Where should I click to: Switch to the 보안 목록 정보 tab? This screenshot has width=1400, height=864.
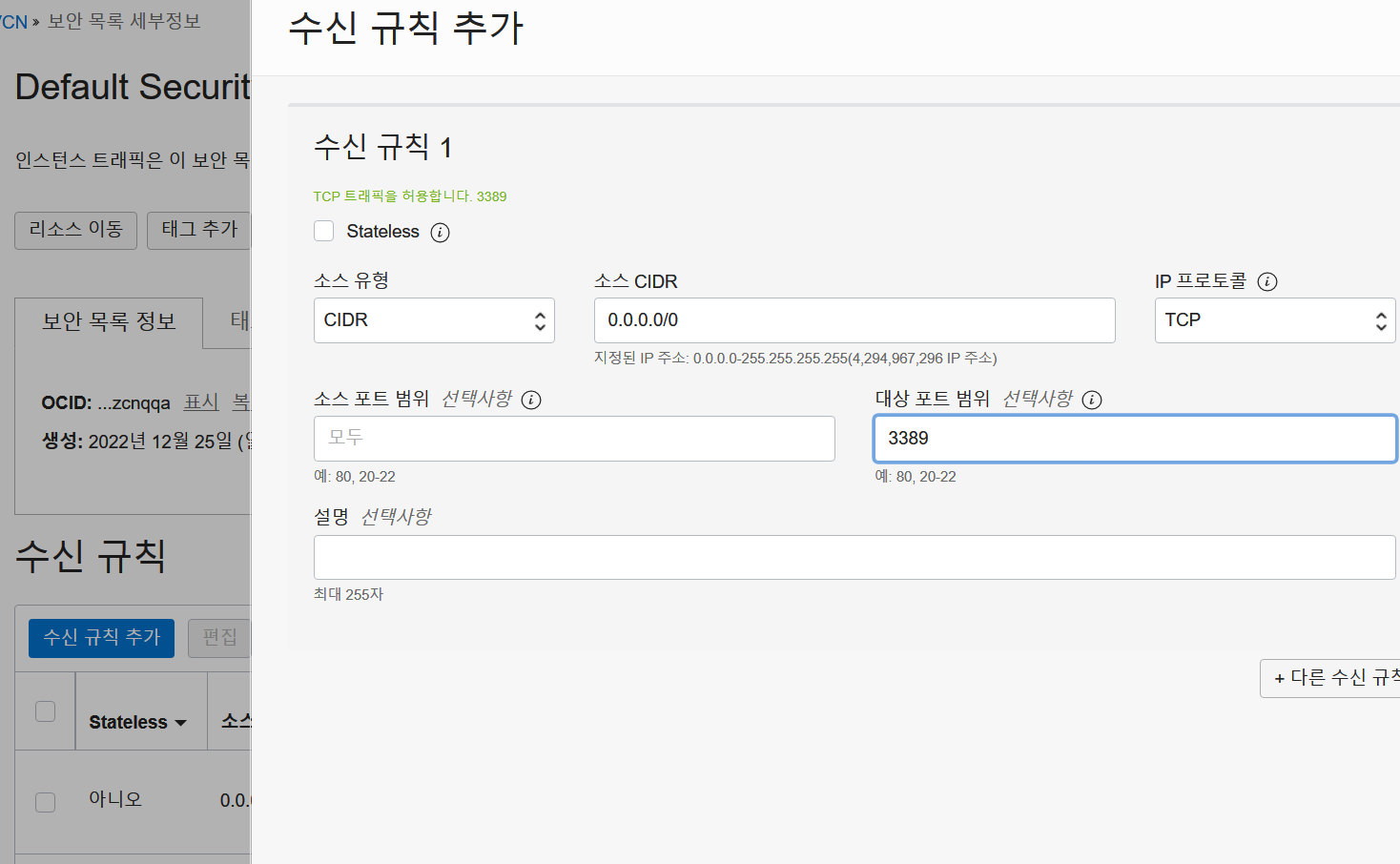(x=109, y=322)
